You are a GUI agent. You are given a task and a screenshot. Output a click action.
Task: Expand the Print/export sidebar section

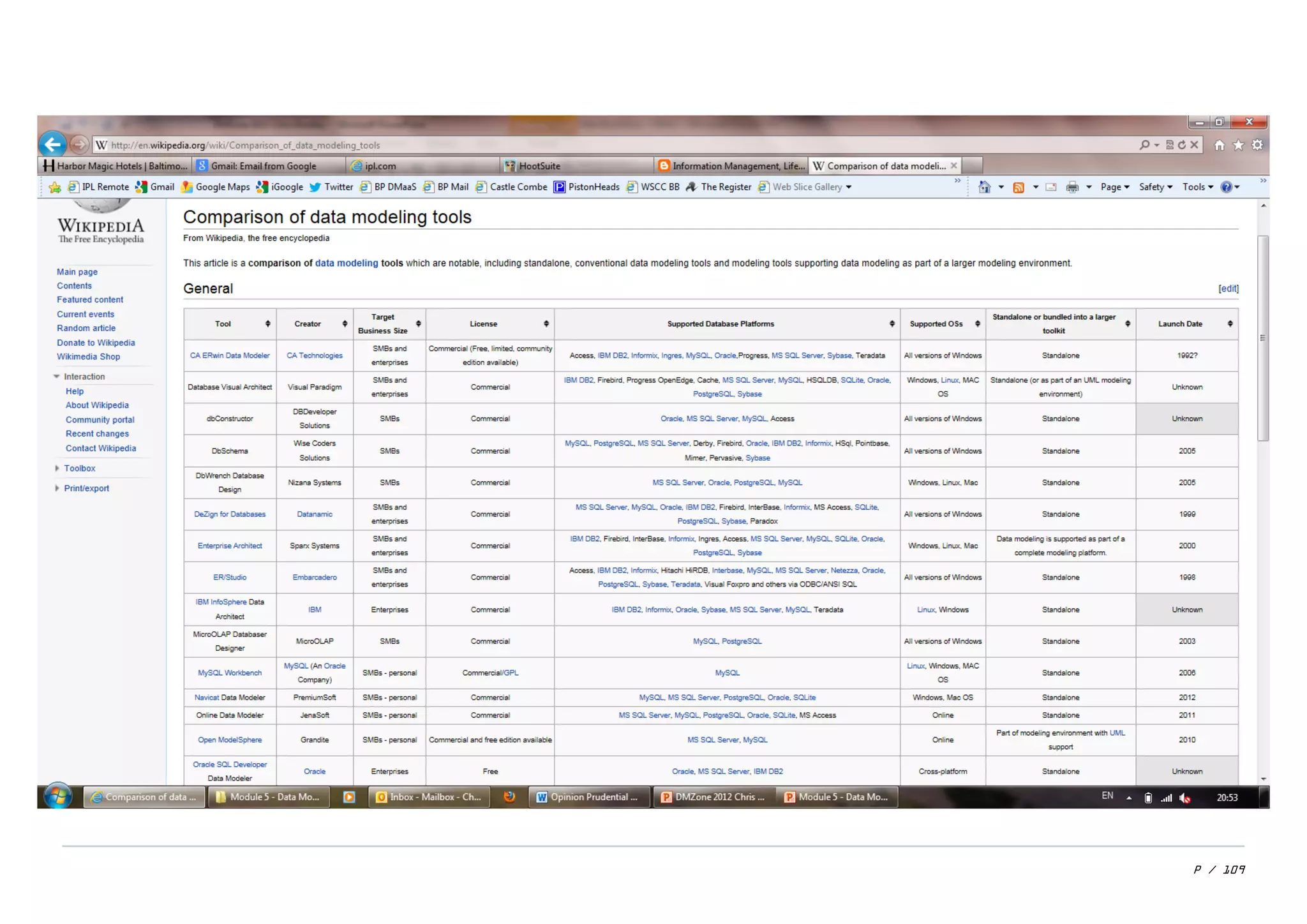(x=86, y=488)
